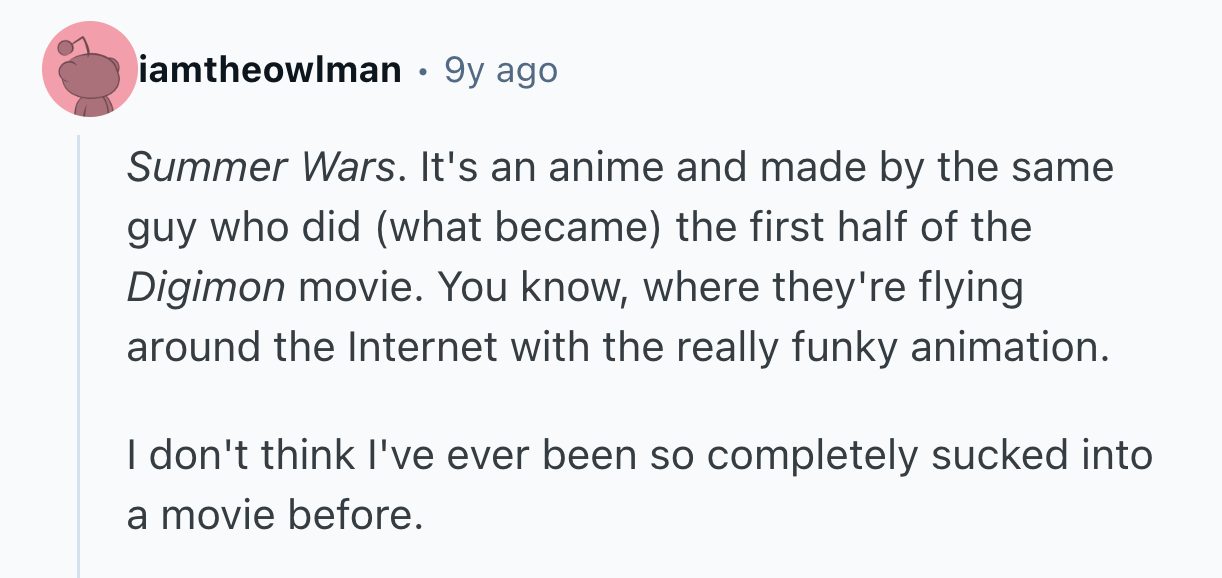The image size is (1222, 578).
Task: Click the "9y ago" comment timestamp
Action: (500, 70)
